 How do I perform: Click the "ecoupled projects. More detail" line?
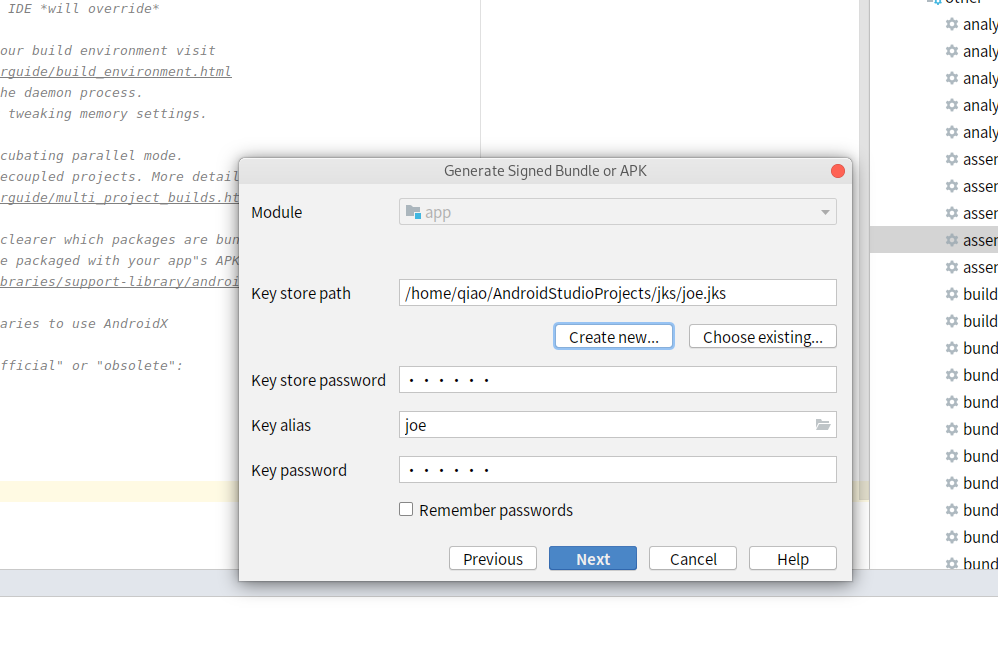120,176
